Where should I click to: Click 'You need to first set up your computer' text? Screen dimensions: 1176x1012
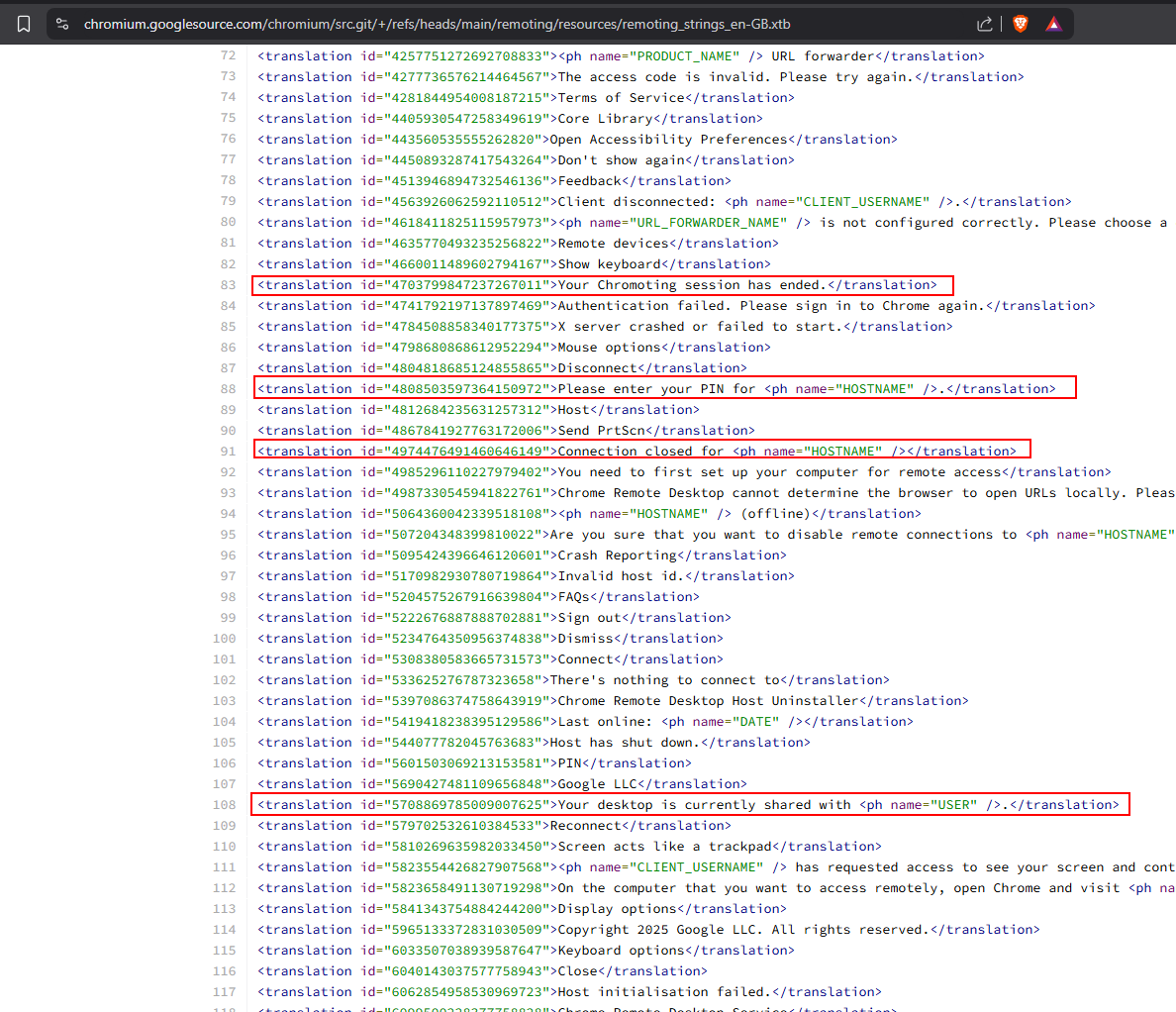[779, 472]
